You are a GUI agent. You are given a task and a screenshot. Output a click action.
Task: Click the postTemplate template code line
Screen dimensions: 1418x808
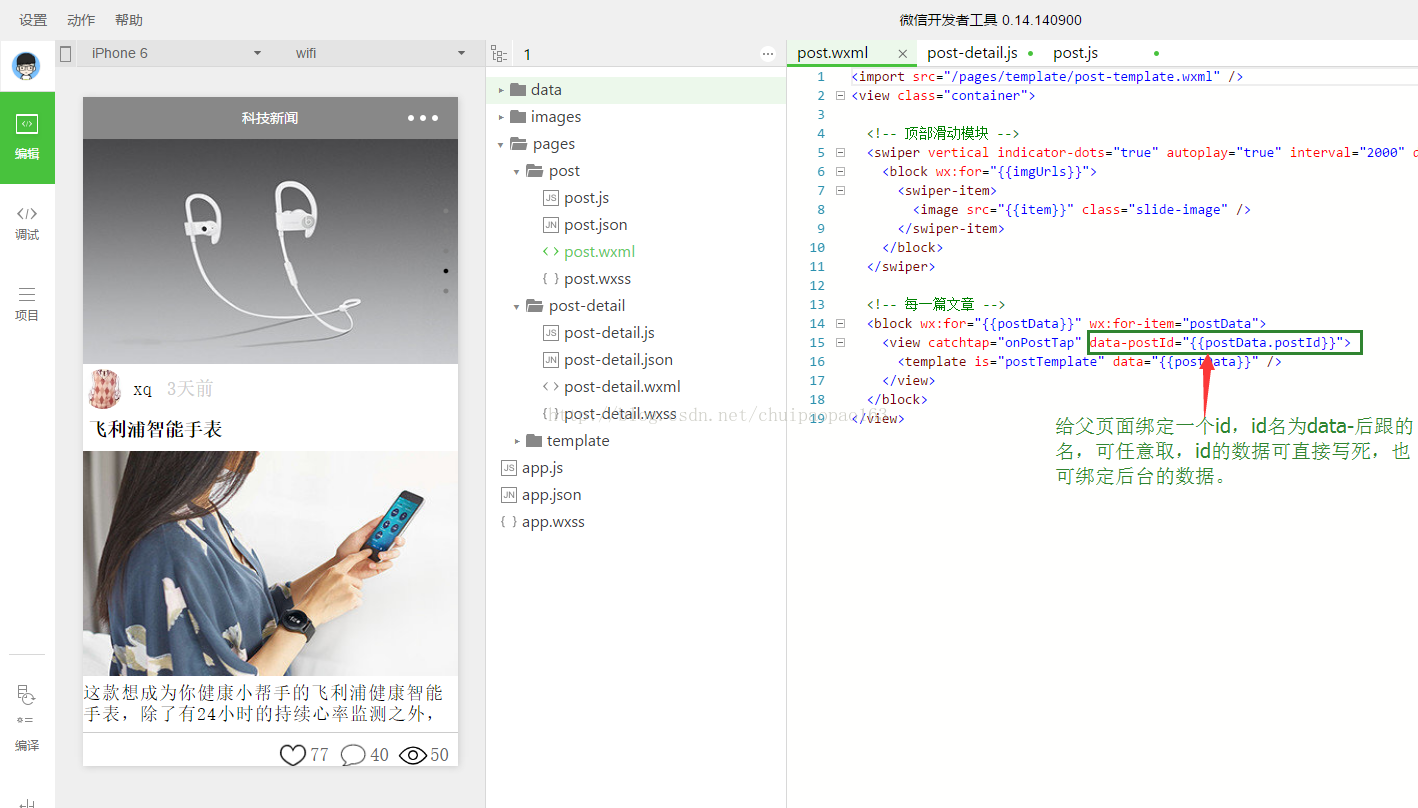click(x=1090, y=362)
